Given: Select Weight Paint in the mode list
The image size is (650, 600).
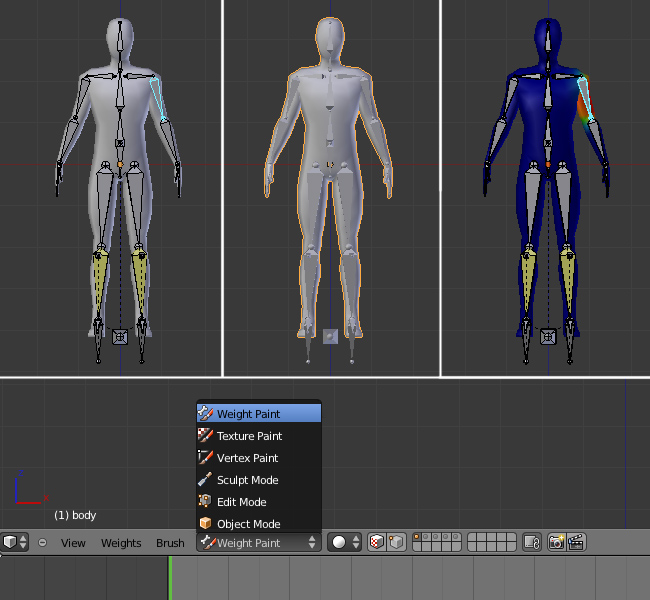Looking at the screenshot, I should pos(259,413).
